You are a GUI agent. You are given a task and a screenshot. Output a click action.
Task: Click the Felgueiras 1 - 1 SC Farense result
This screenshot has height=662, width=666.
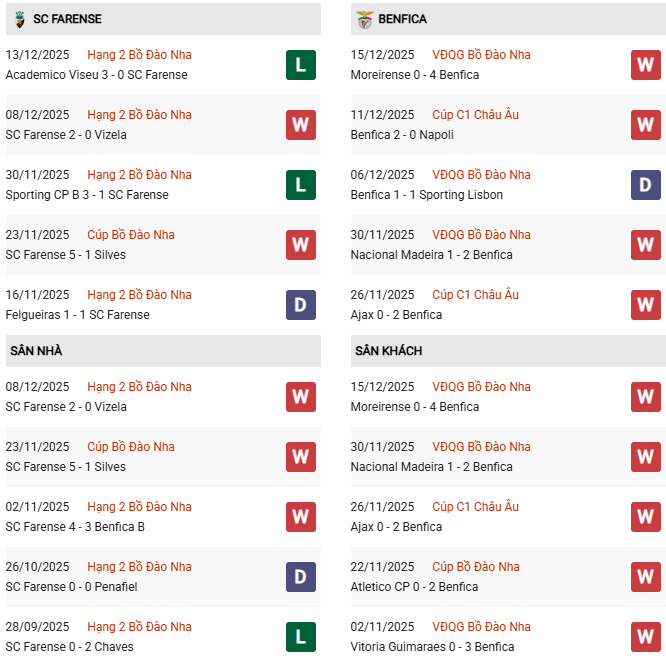point(77,315)
